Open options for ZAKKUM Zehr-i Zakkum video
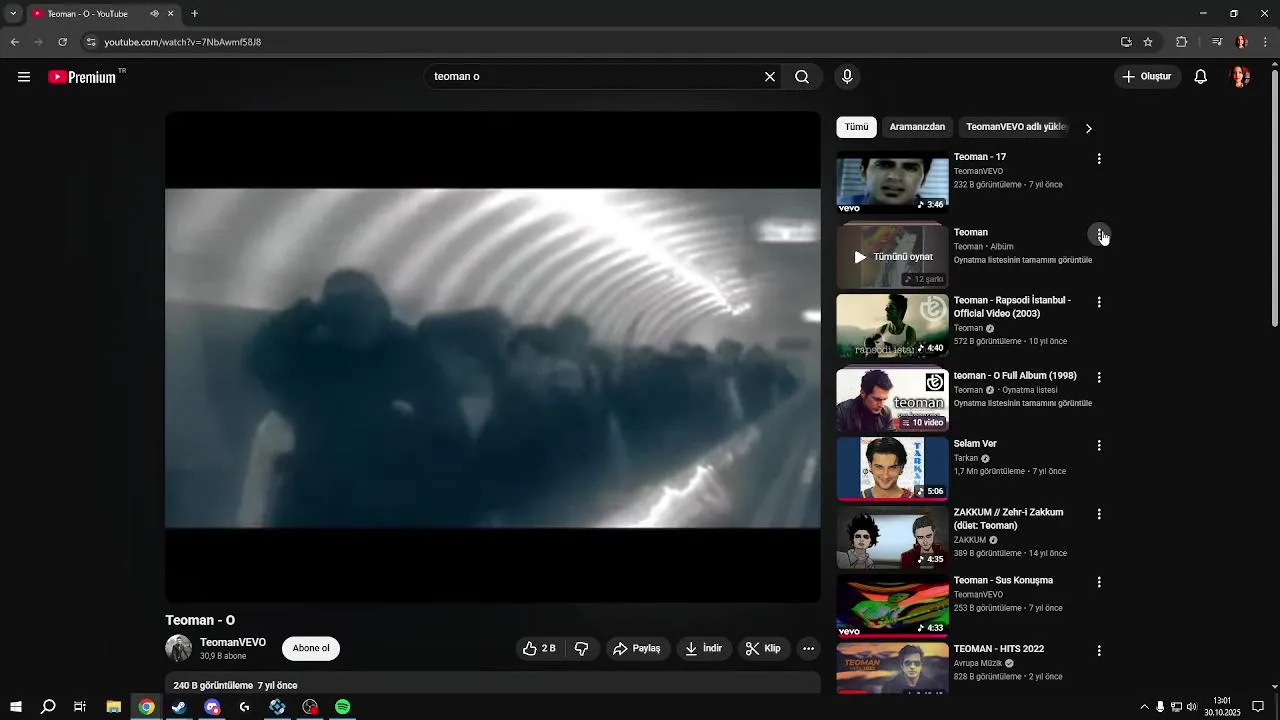 tap(1099, 514)
